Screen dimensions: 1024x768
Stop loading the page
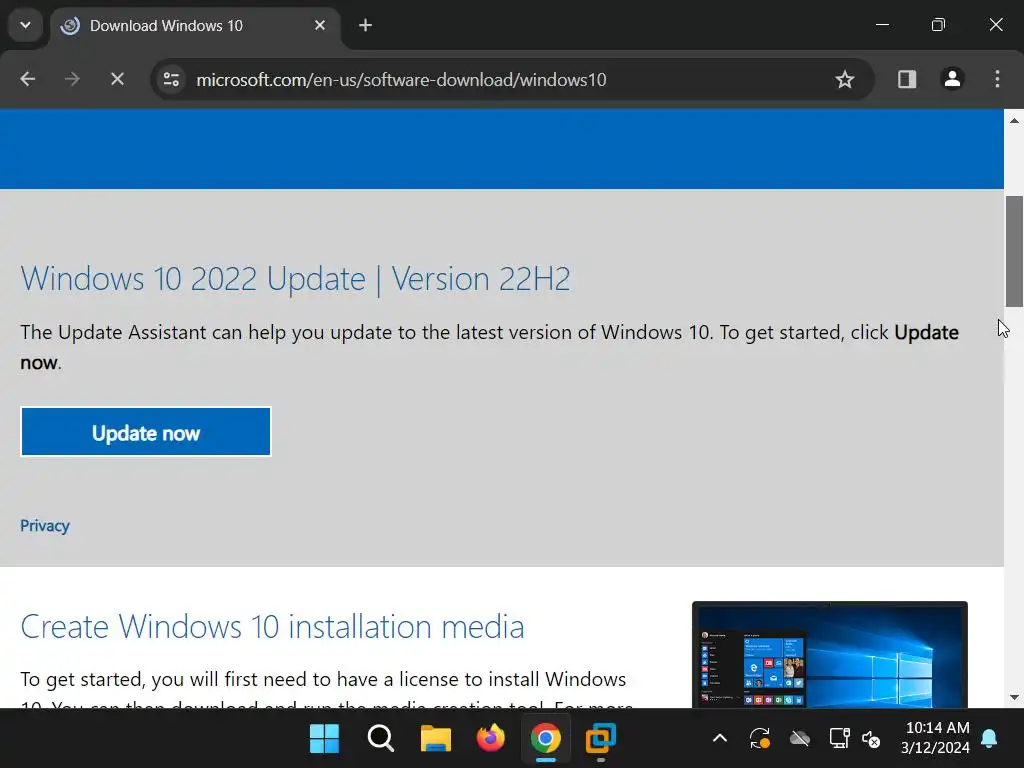point(117,79)
